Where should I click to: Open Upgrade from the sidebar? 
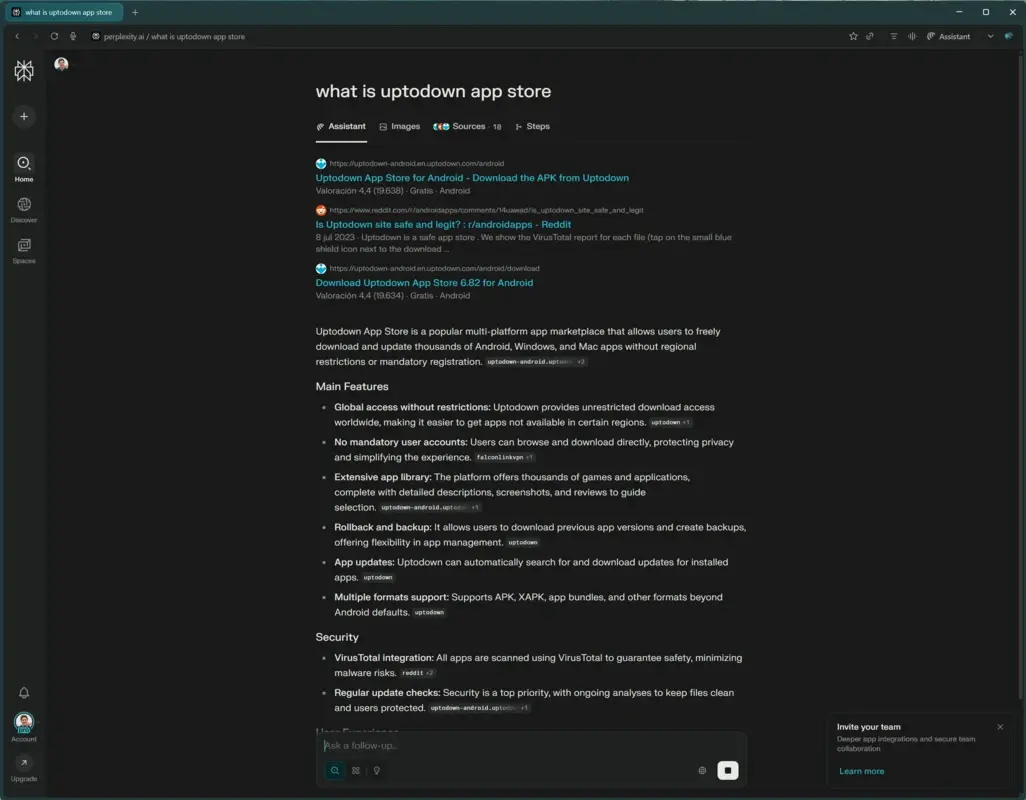[x=23, y=766]
